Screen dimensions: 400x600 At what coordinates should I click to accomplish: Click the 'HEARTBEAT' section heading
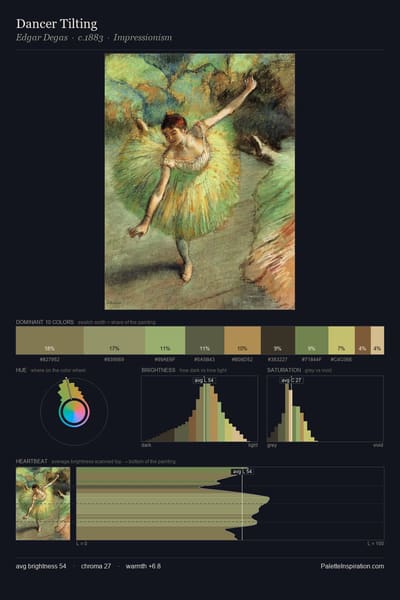click(32, 461)
